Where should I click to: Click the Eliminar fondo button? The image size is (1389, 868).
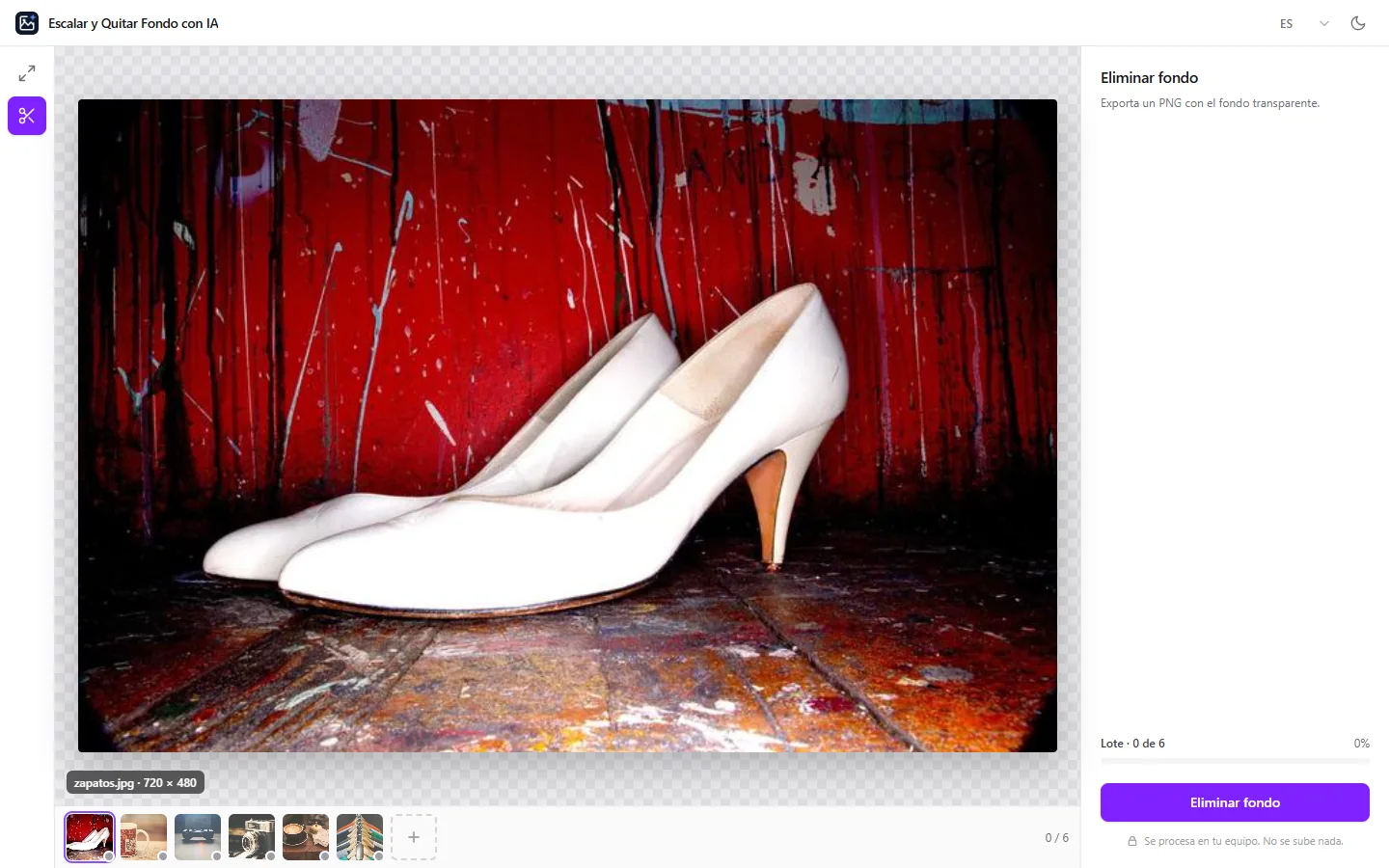[1235, 802]
